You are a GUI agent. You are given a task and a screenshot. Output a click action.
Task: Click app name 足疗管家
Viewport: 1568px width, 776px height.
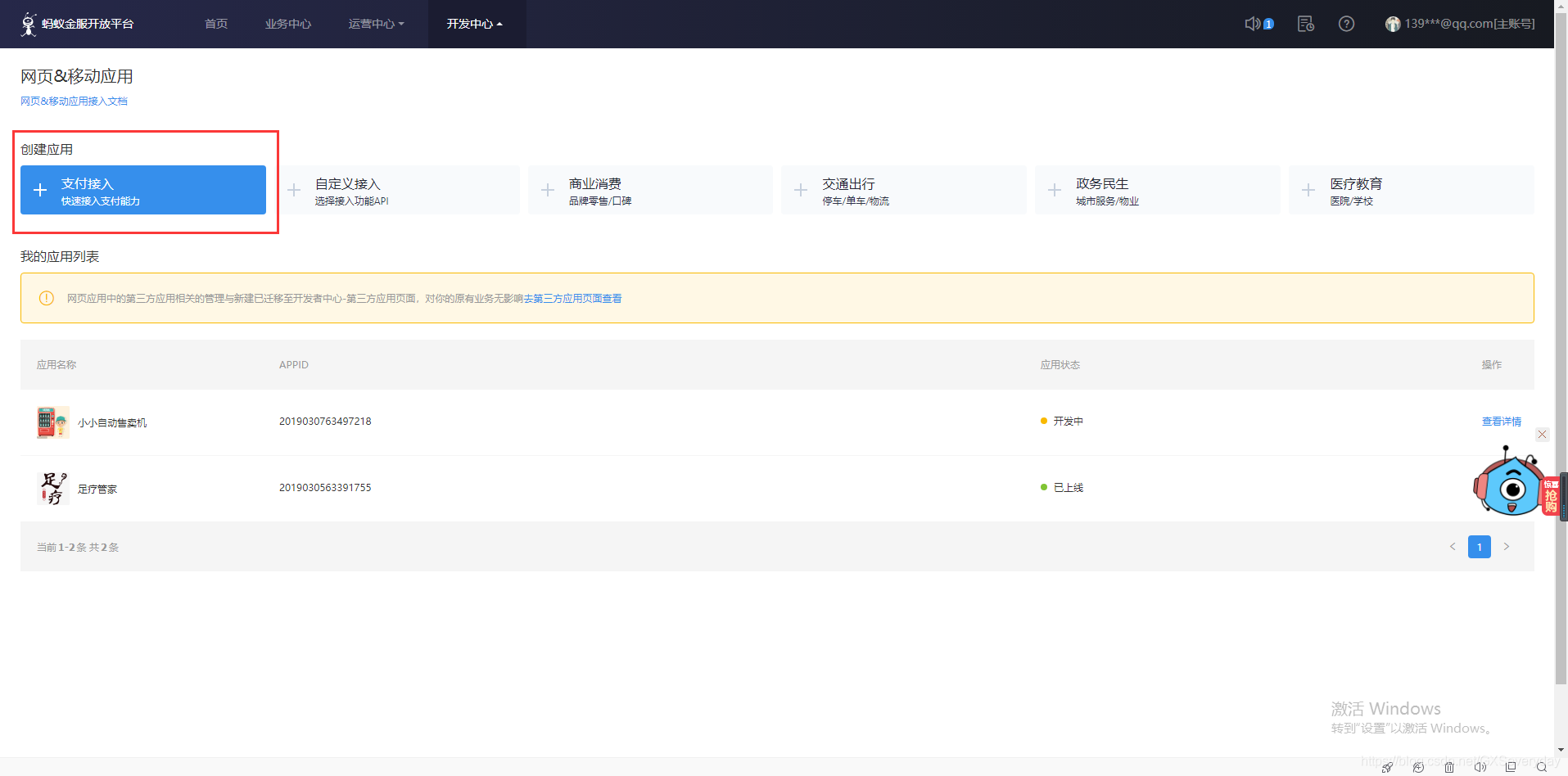tap(97, 490)
